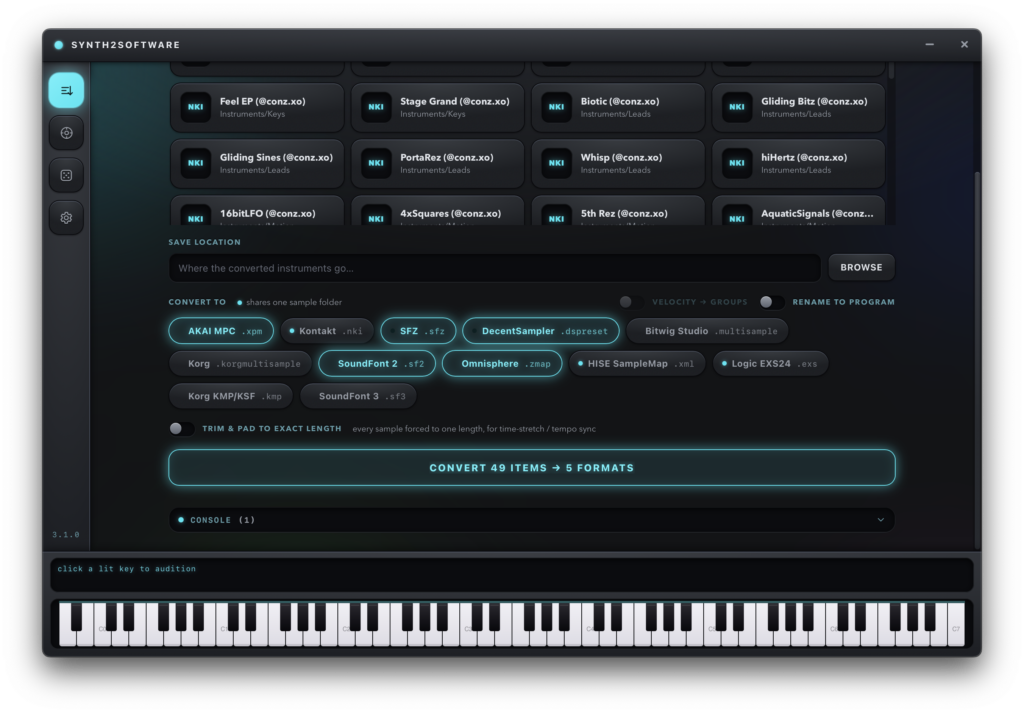Click NKI icon of 16bitLFO card
The height and width of the screenshot is (713, 1024).
(x=195, y=216)
